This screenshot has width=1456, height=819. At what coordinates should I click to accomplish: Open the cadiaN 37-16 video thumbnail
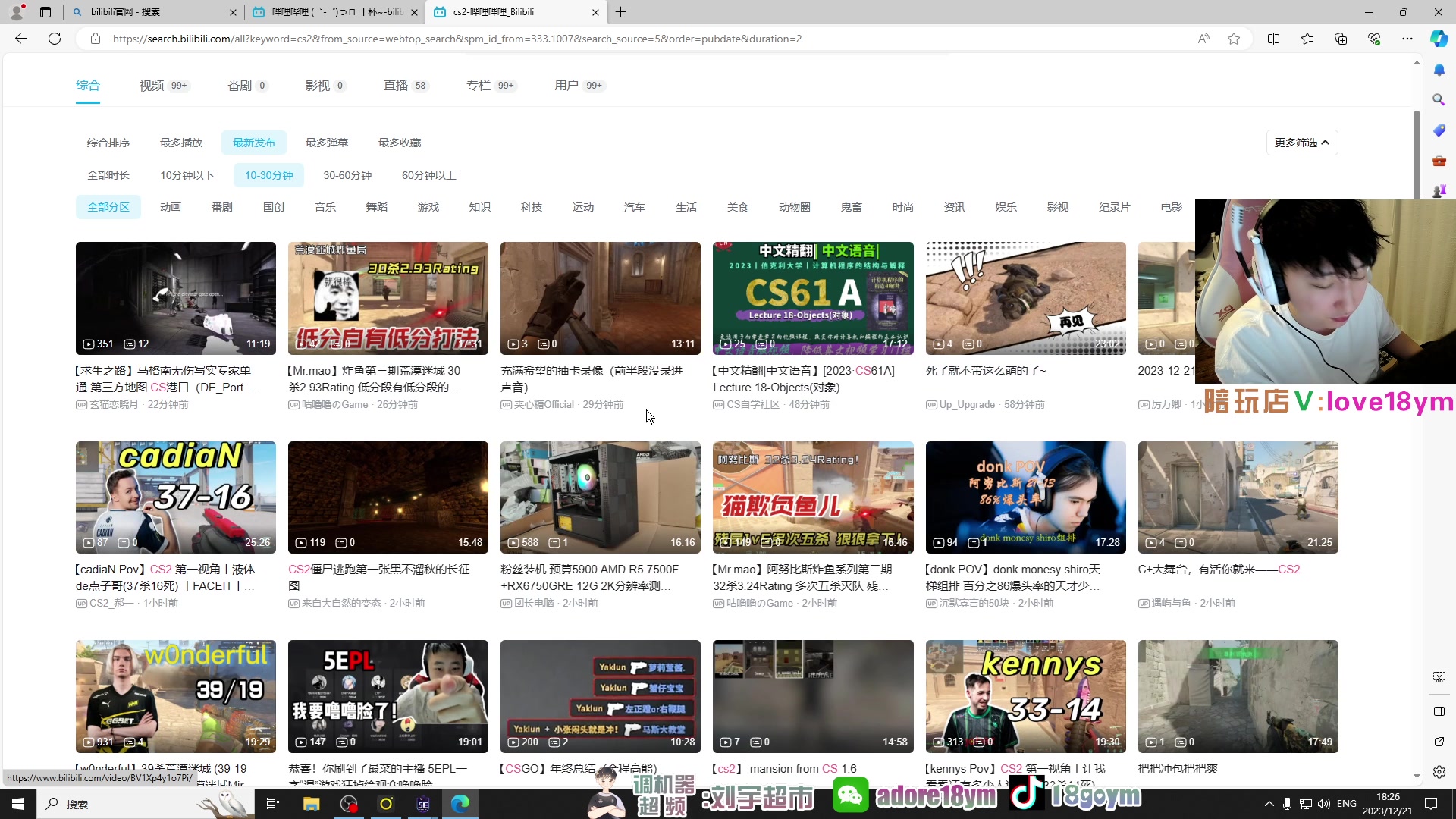176,497
